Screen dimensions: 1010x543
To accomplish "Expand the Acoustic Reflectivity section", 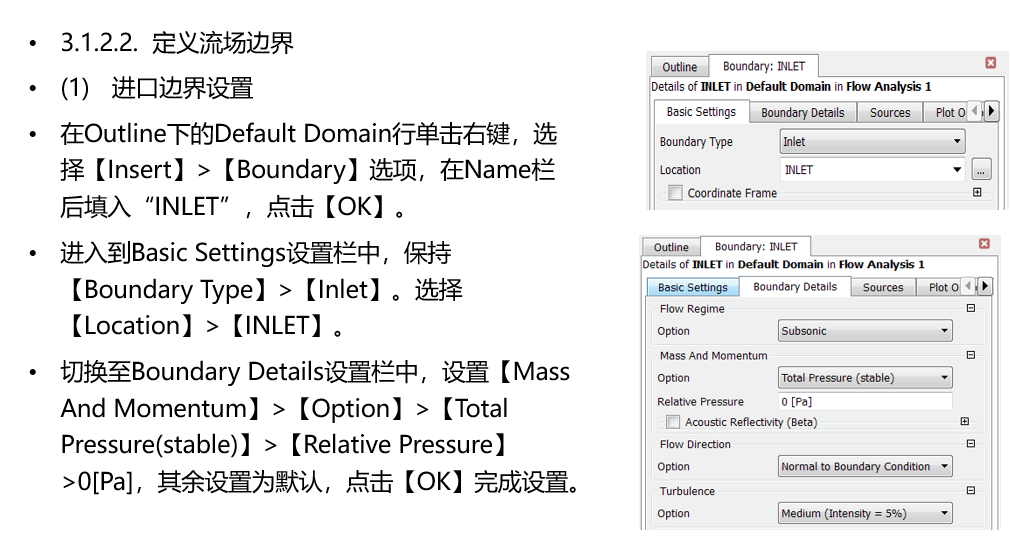I will pyautogui.click(x=964, y=421).
